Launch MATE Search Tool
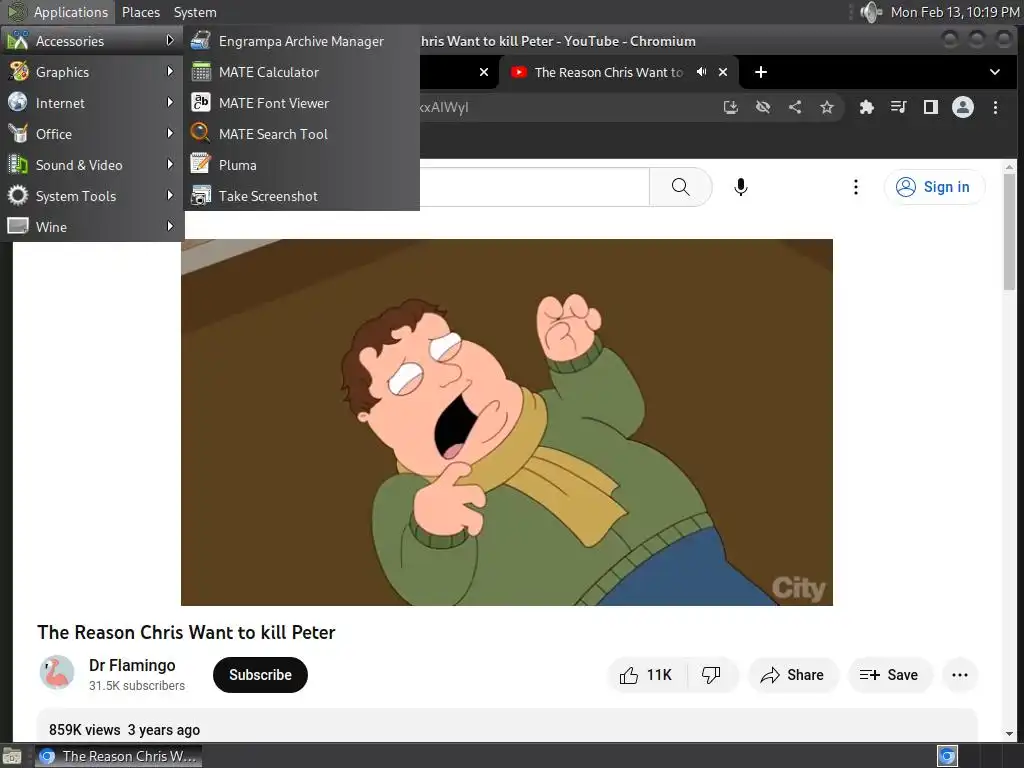Screen dimensions: 1024x768 (302, 134)
